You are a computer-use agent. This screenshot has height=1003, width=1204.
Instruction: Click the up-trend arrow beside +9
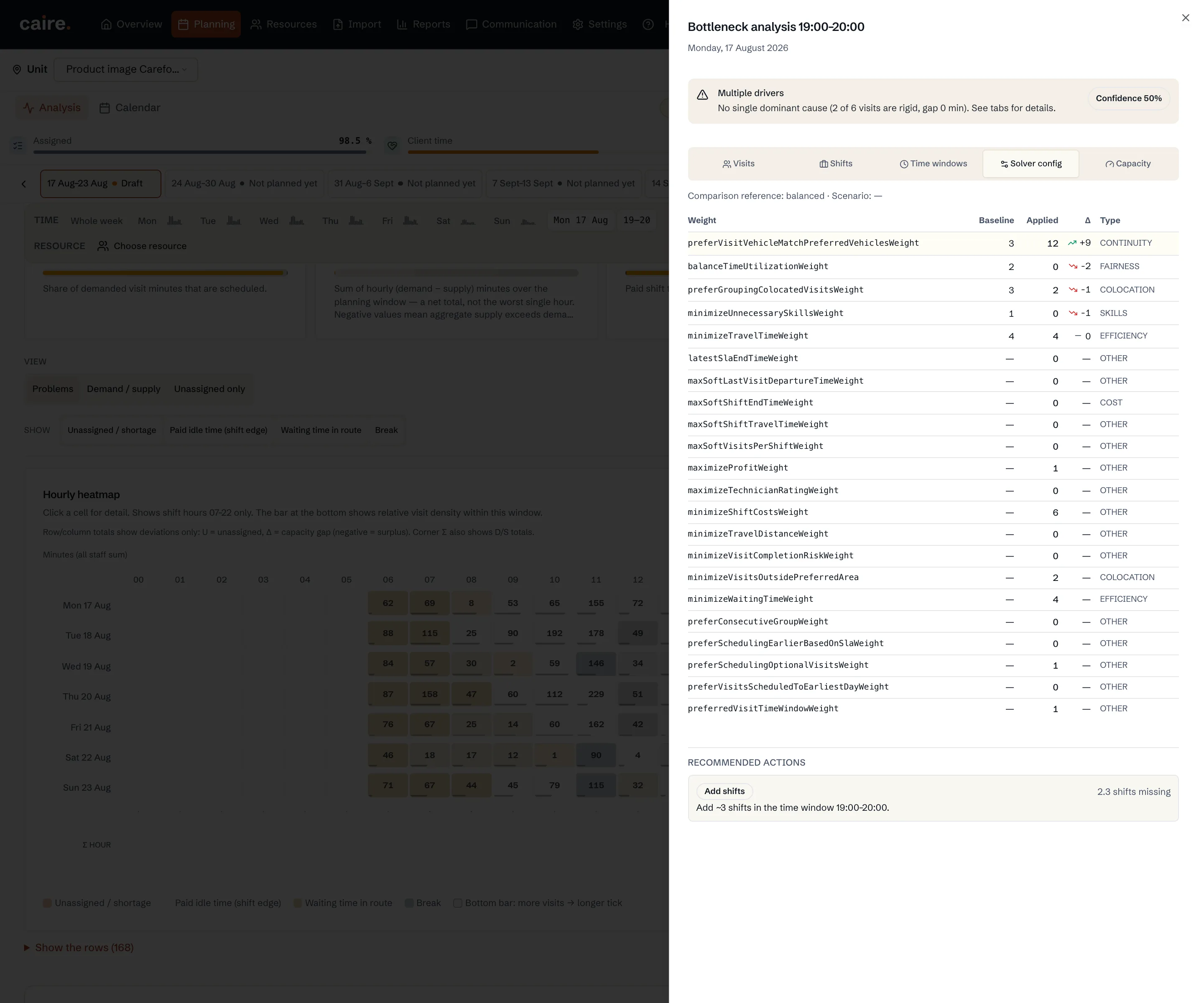[x=1071, y=243]
